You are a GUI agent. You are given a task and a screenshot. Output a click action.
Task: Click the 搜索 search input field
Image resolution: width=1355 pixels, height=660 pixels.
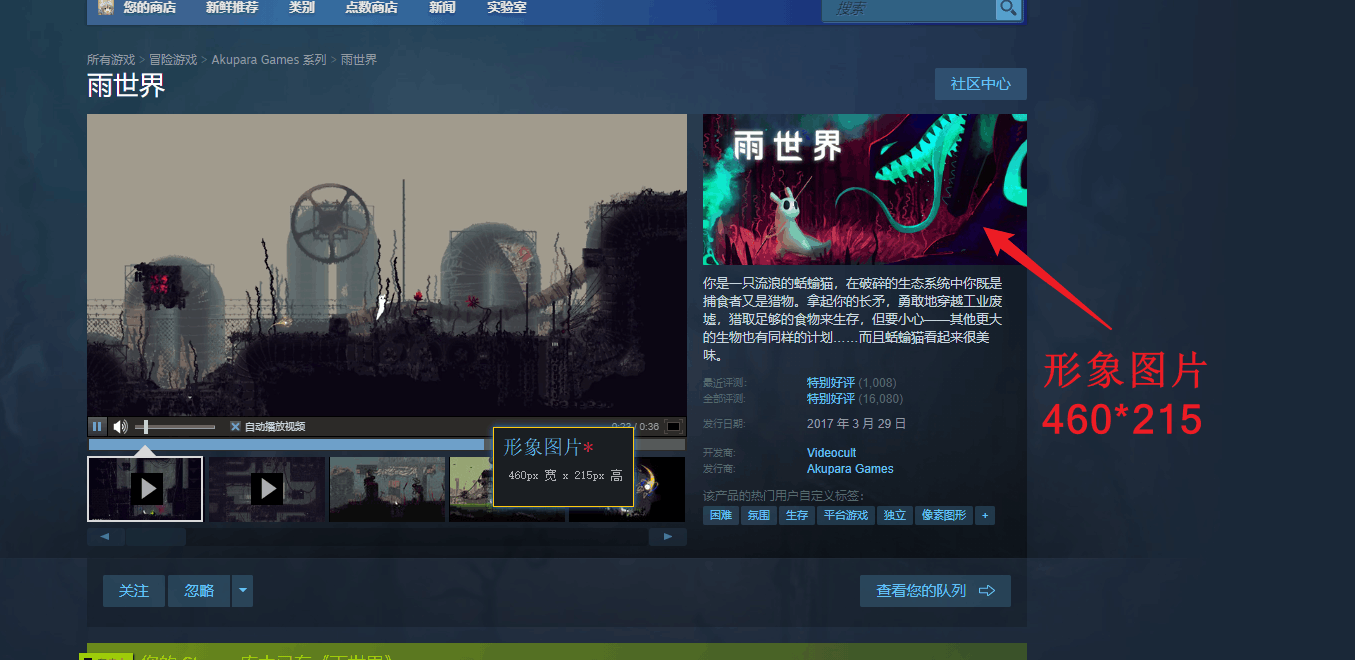(x=910, y=10)
